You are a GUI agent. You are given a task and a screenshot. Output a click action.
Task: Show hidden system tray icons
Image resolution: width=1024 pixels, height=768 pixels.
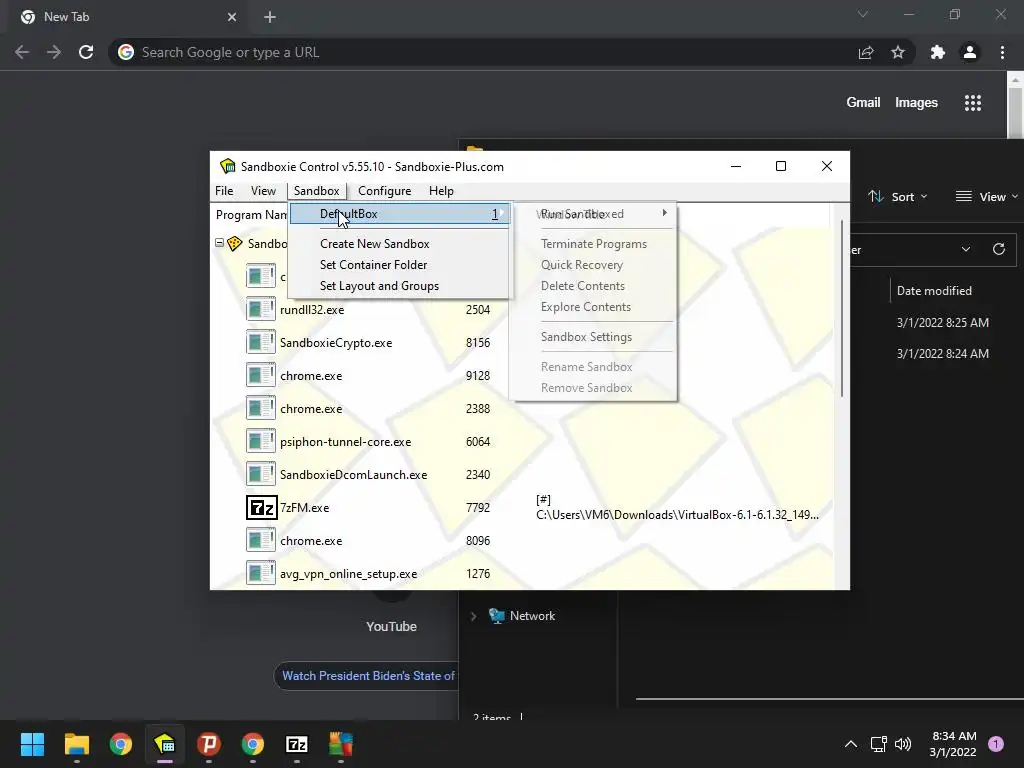[851, 744]
